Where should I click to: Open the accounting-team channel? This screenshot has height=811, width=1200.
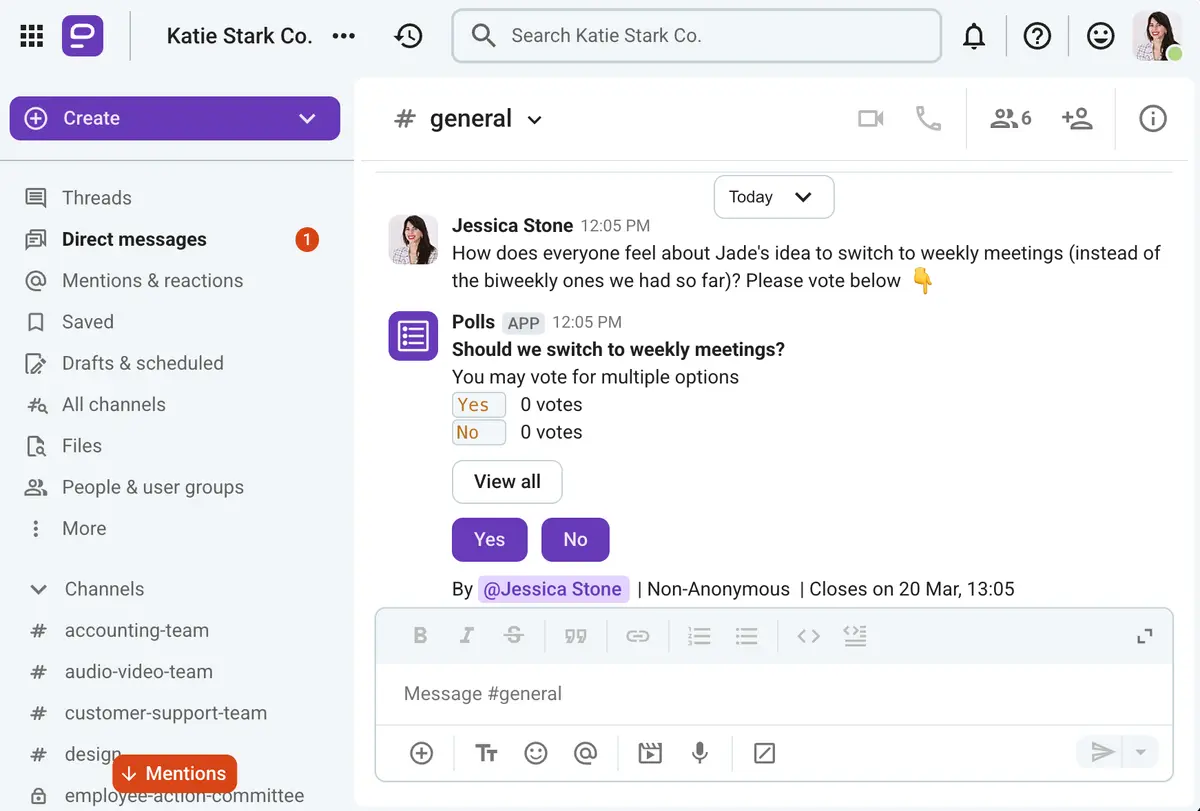click(x=137, y=631)
